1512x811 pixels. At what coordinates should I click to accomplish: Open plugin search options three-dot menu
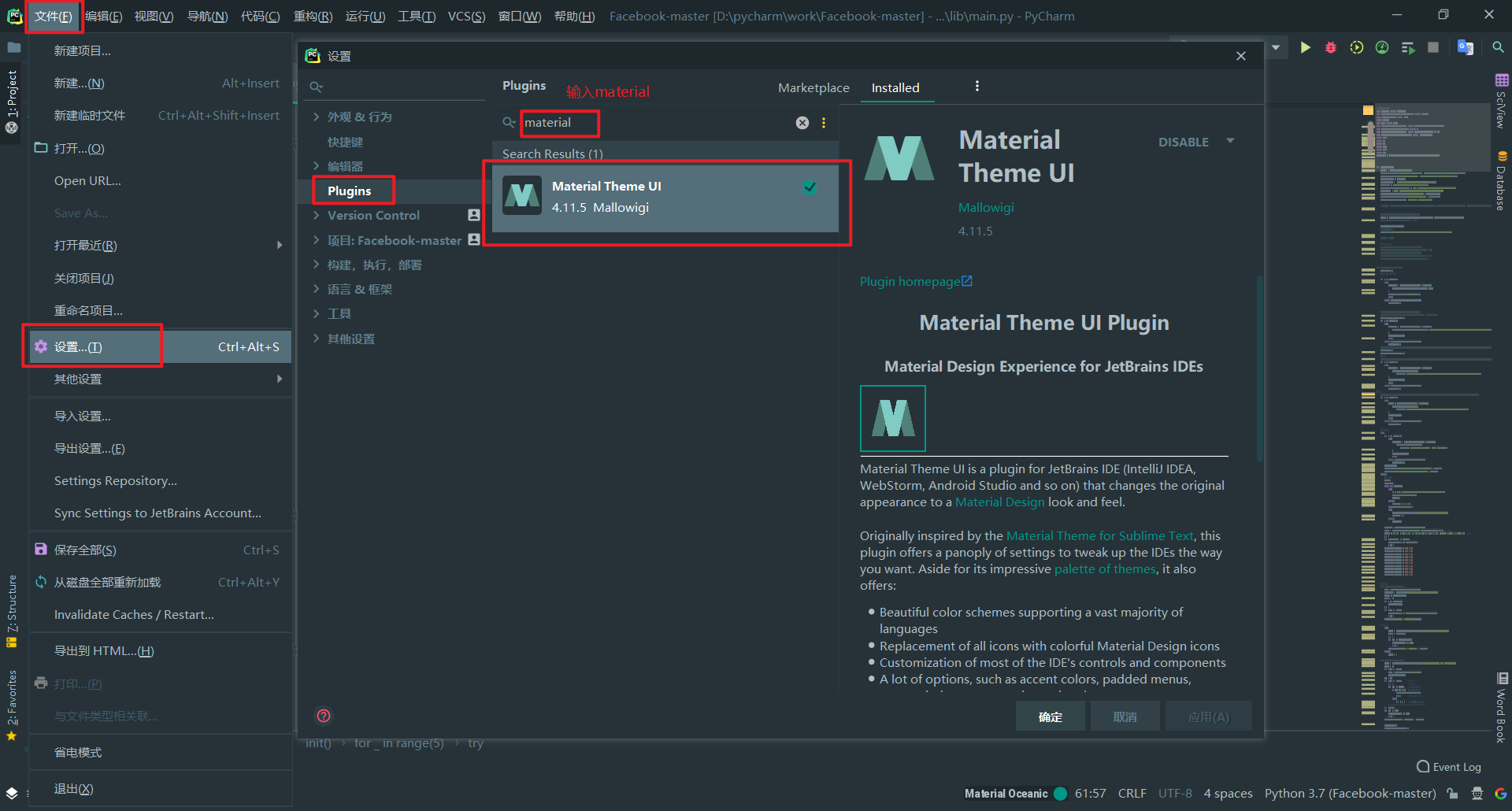click(824, 123)
